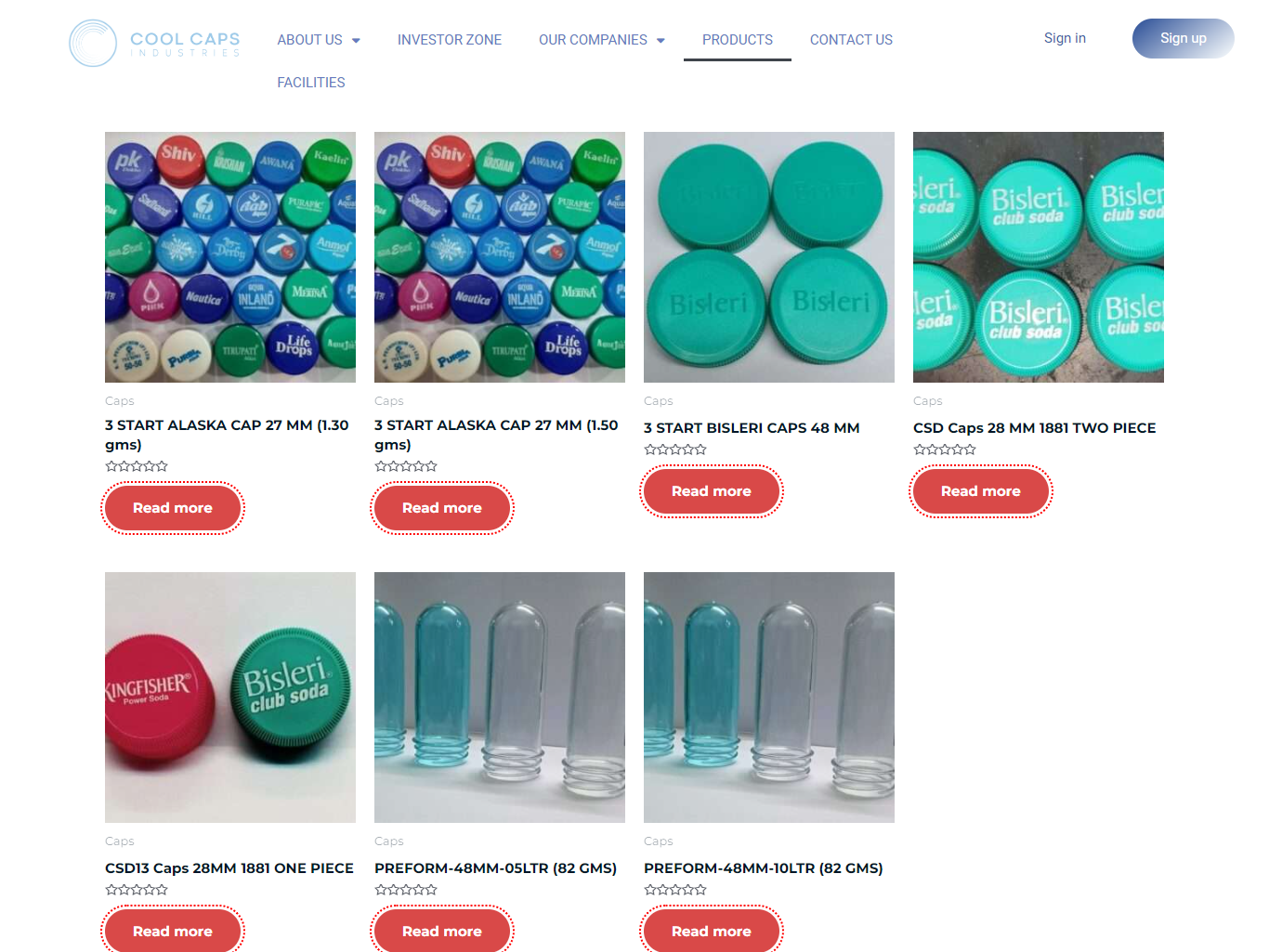Click the Sign in link
Screen dimensions: 1269x952
[1065, 38]
